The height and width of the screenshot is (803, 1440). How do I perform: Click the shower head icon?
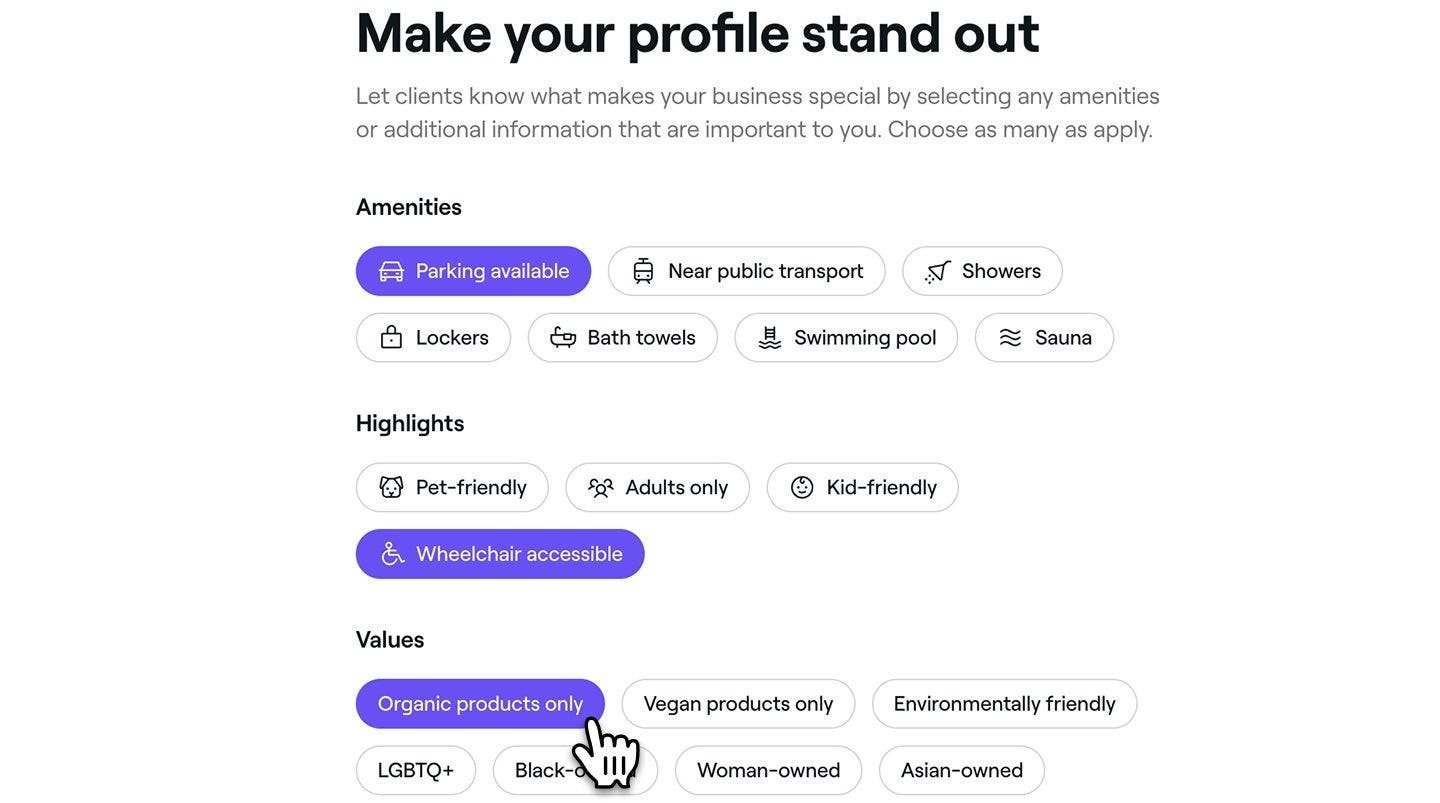(937, 271)
